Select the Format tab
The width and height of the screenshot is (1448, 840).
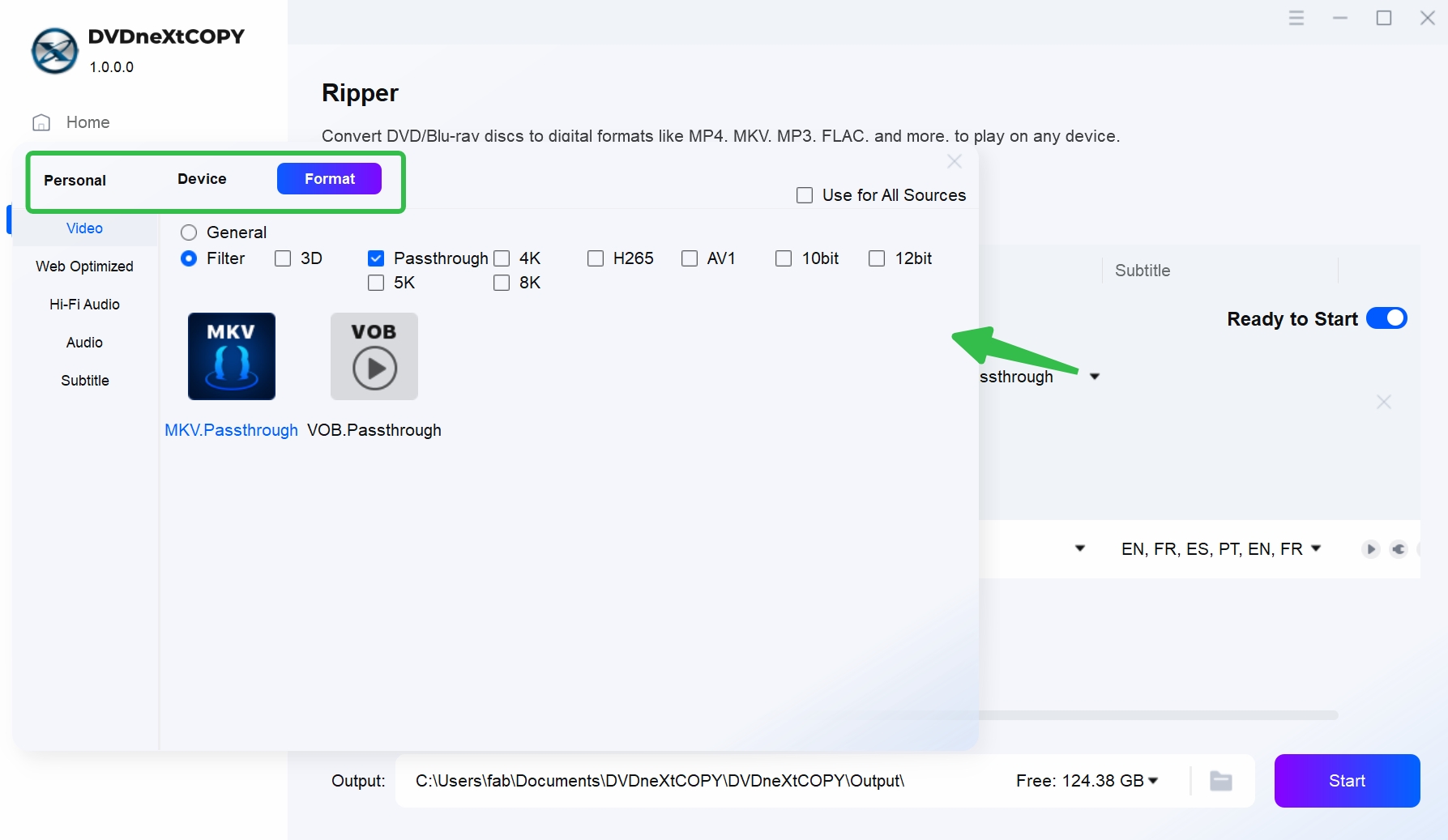point(329,179)
